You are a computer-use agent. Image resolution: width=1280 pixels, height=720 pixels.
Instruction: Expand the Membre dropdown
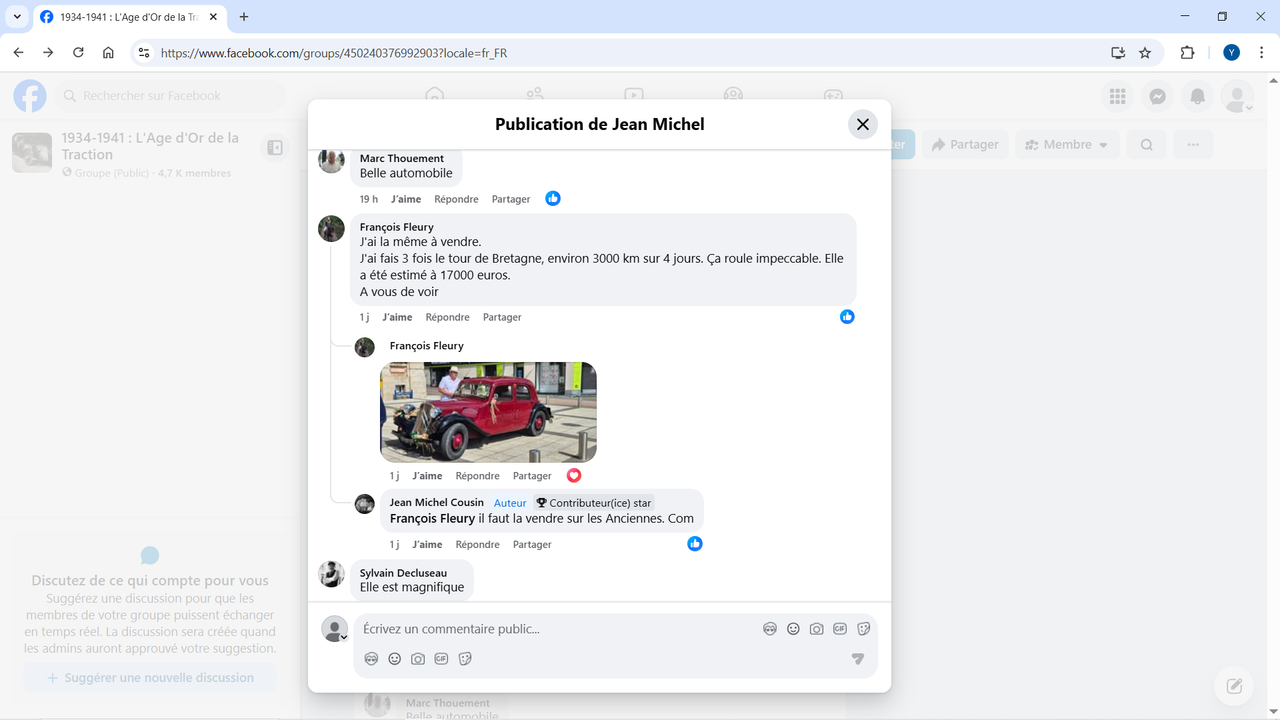coord(1066,145)
